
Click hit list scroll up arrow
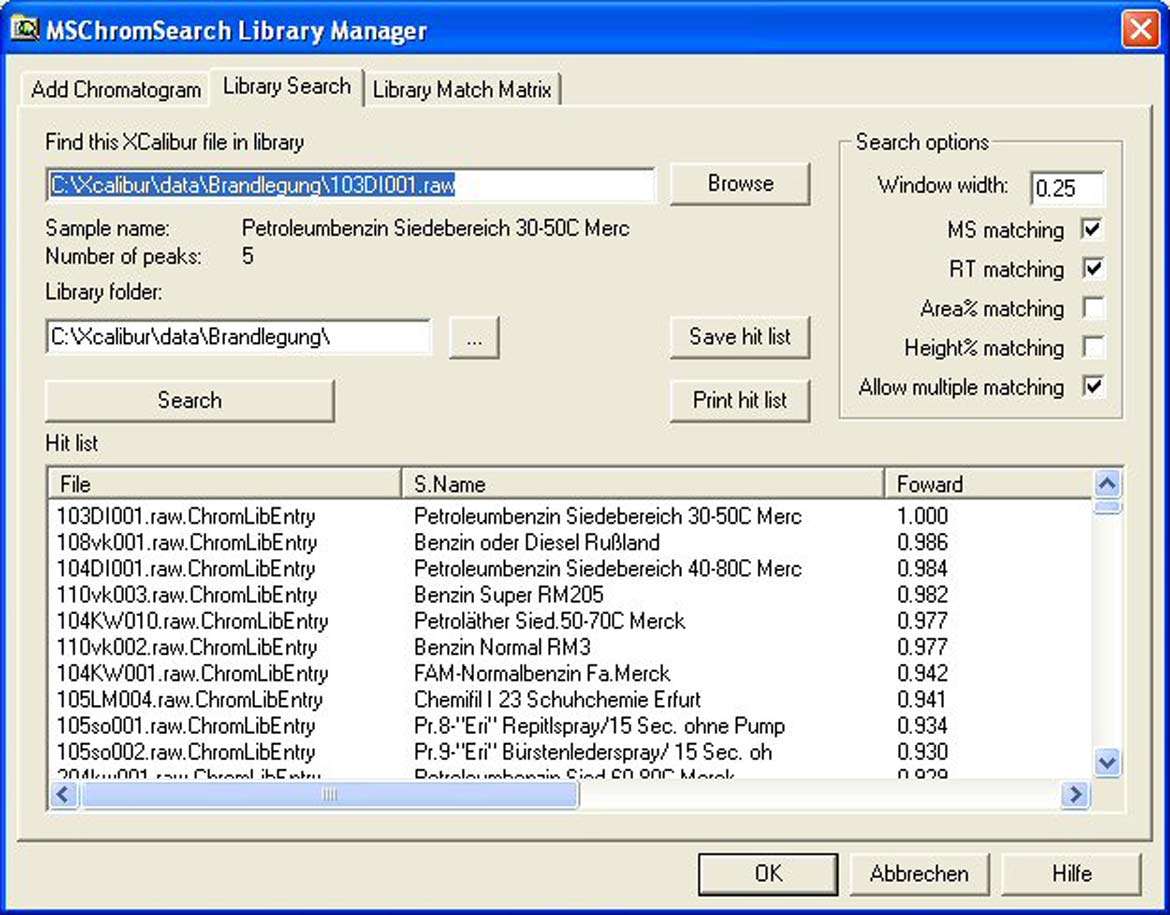1107,484
